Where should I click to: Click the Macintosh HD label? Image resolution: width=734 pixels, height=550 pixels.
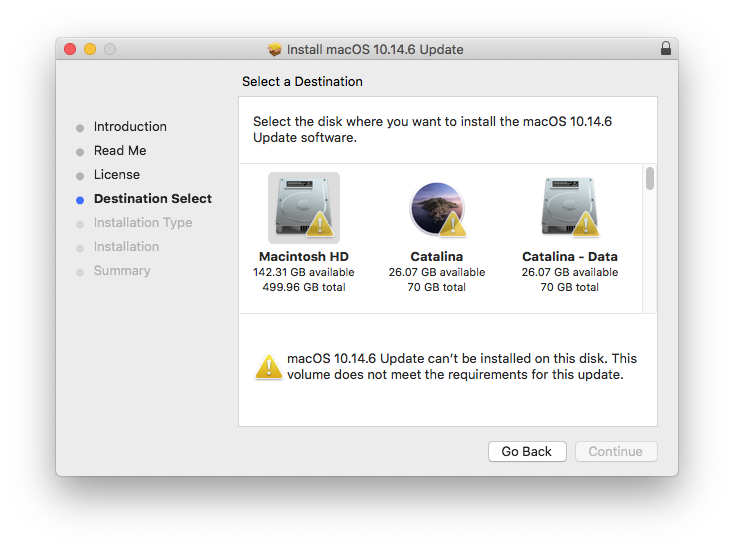tap(304, 257)
